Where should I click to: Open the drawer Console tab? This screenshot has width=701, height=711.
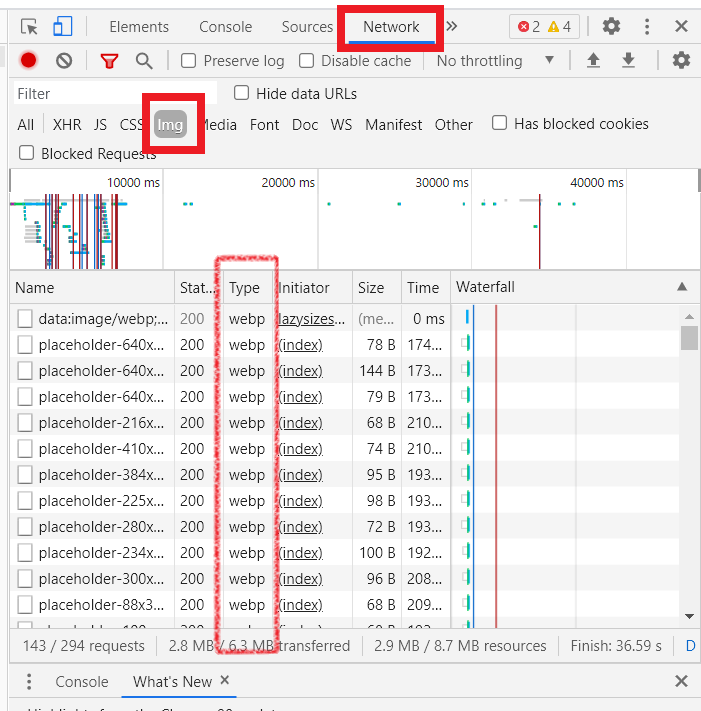(x=82, y=682)
